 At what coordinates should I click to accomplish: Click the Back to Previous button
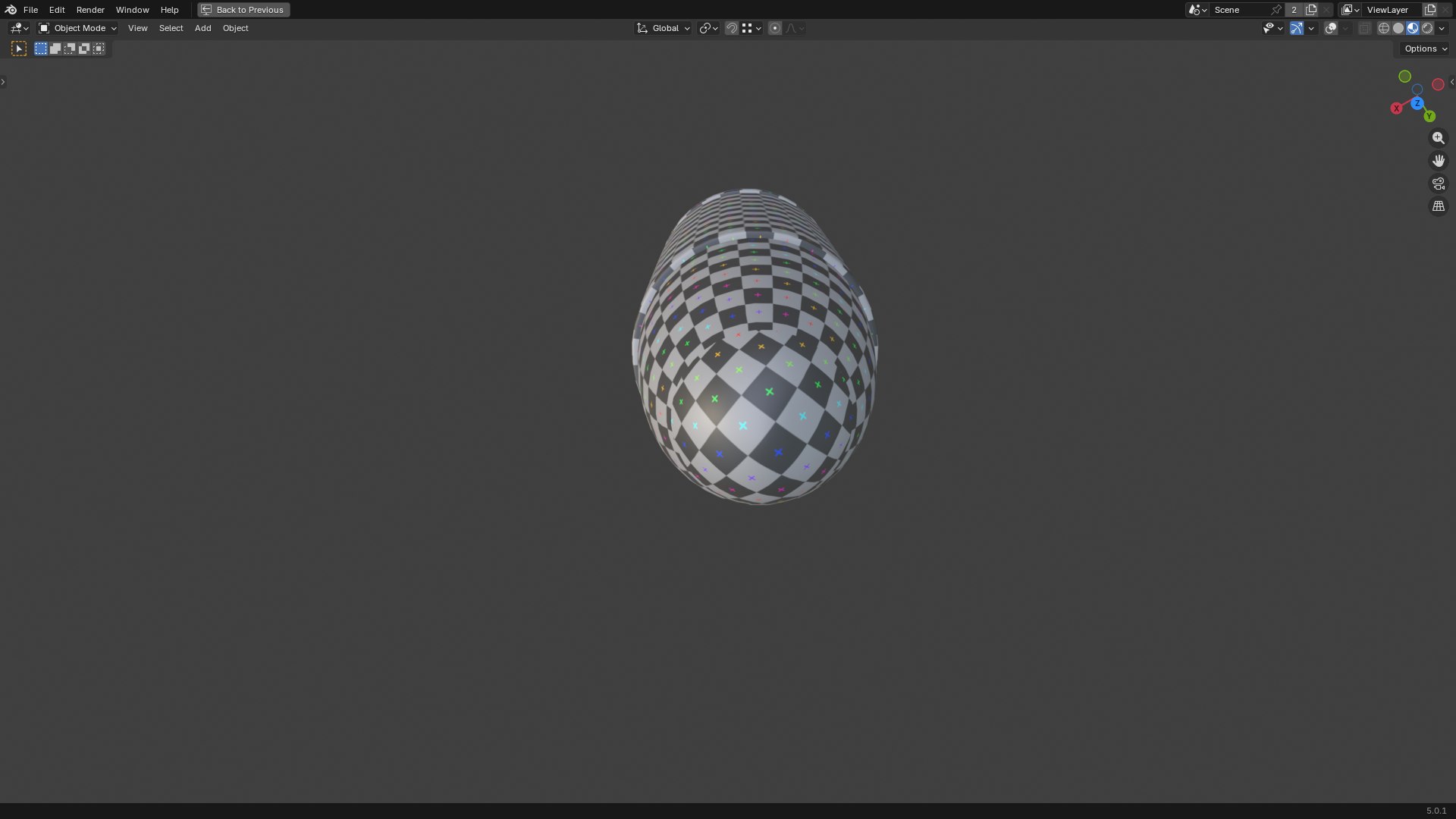(x=243, y=10)
